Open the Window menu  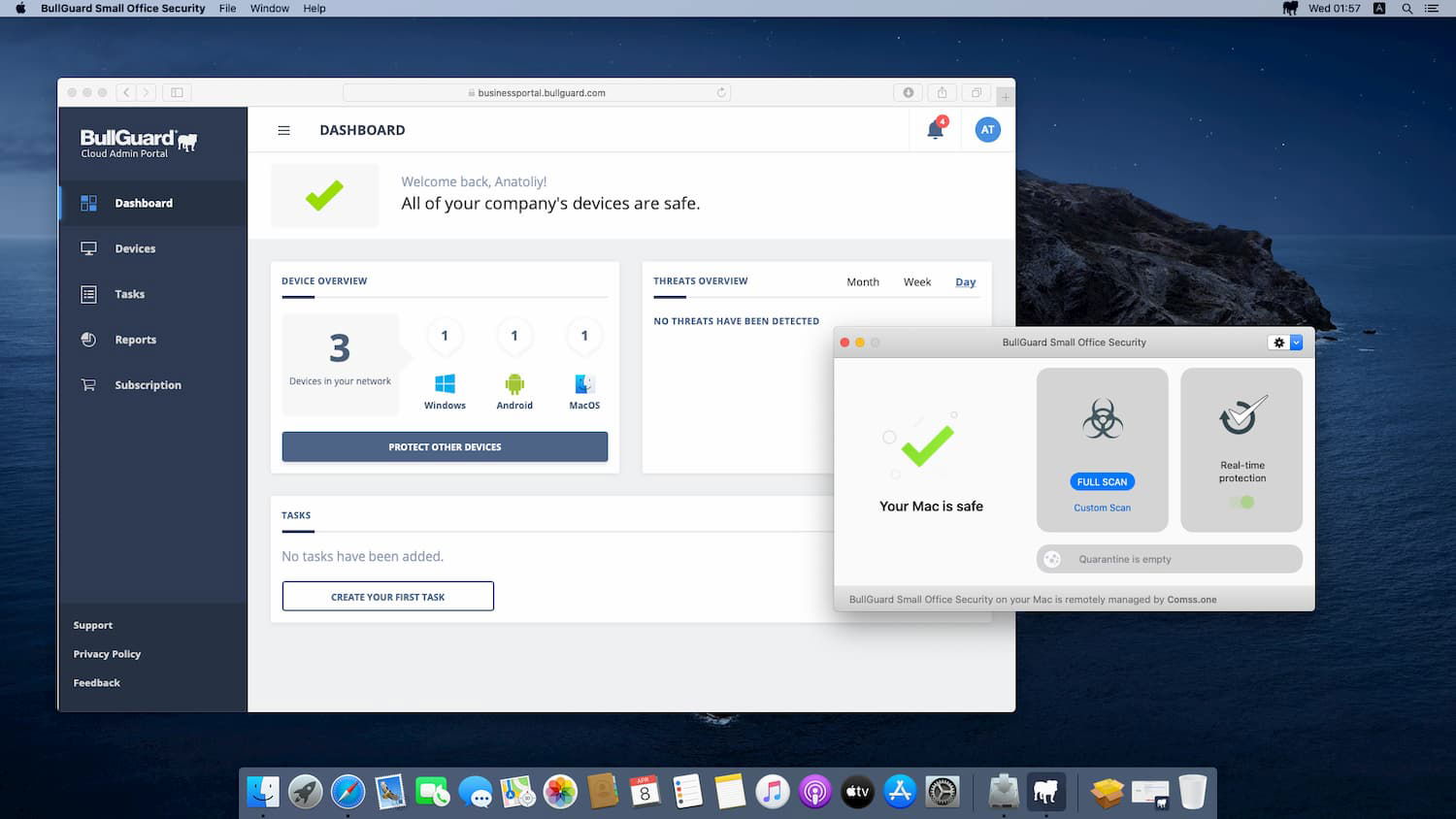point(270,9)
